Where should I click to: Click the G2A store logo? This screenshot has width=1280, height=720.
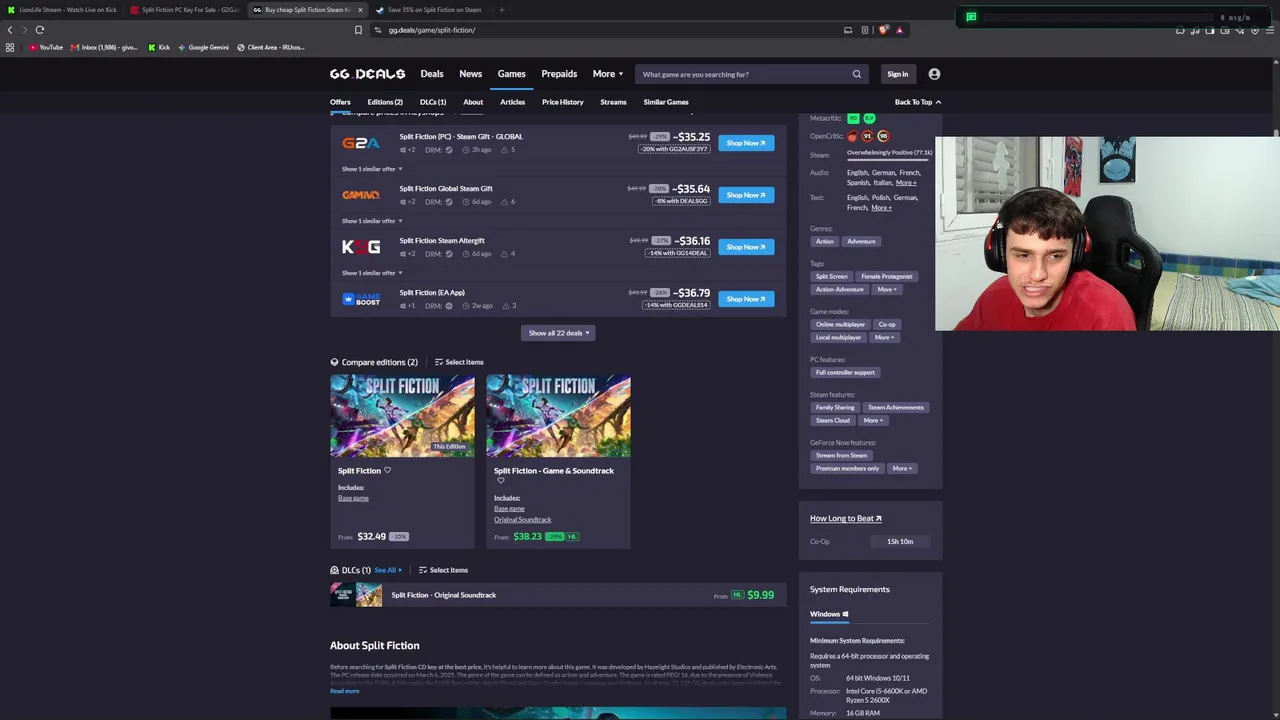(x=360, y=143)
